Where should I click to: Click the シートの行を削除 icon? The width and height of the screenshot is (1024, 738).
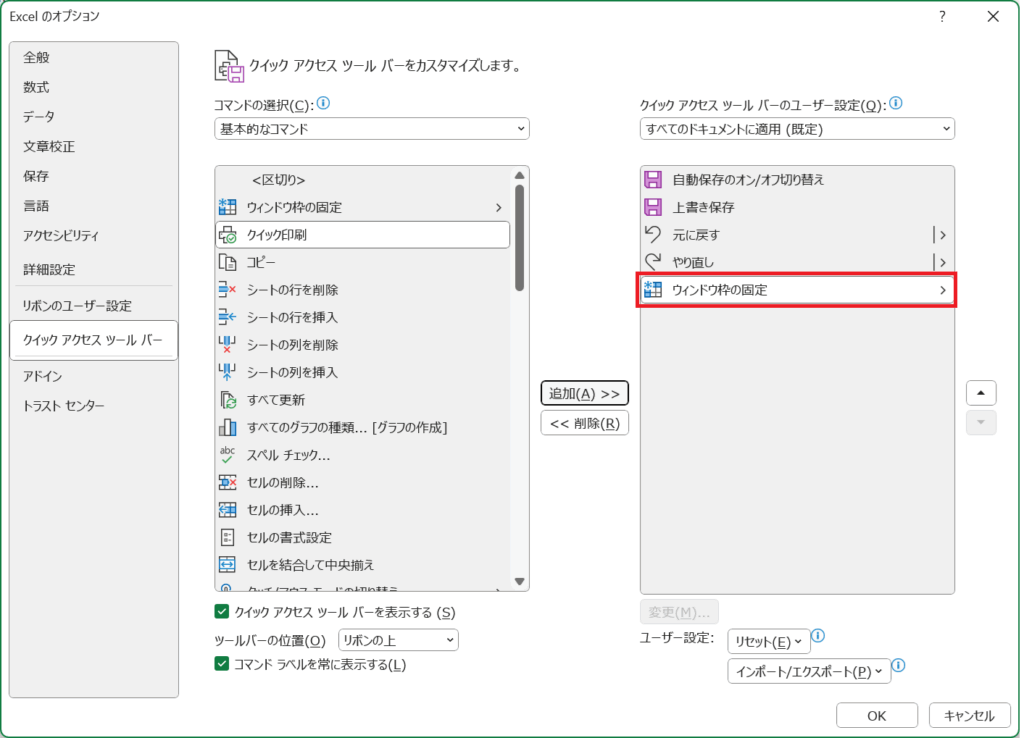[x=227, y=290]
